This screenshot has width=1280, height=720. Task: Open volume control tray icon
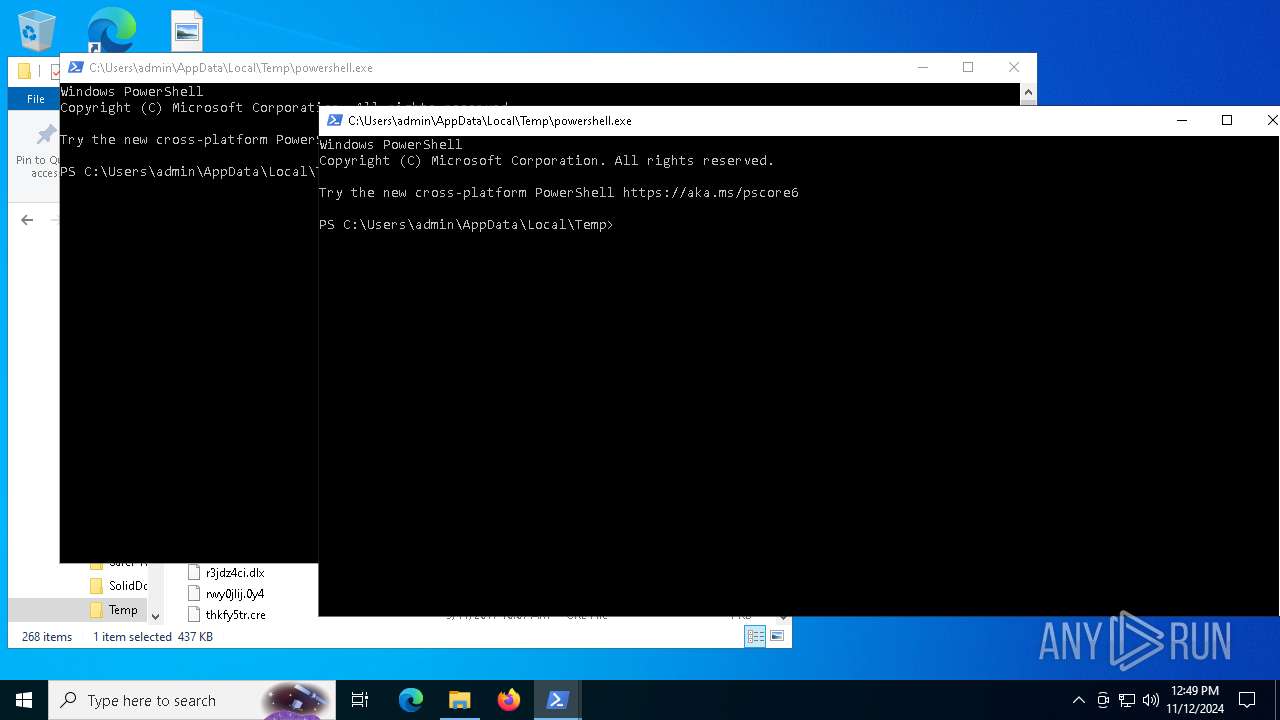1151,700
